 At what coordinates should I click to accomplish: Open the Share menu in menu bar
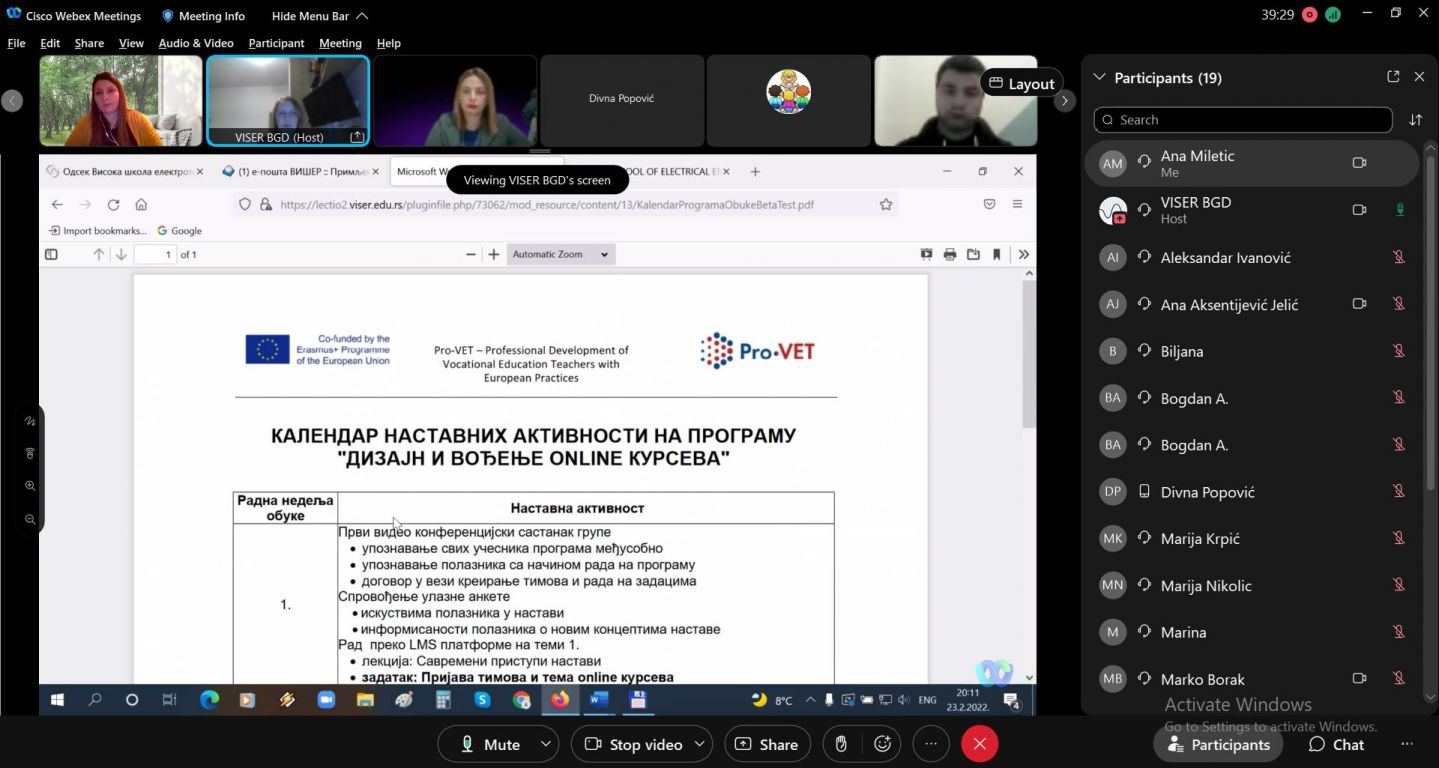(x=89, y=43)
